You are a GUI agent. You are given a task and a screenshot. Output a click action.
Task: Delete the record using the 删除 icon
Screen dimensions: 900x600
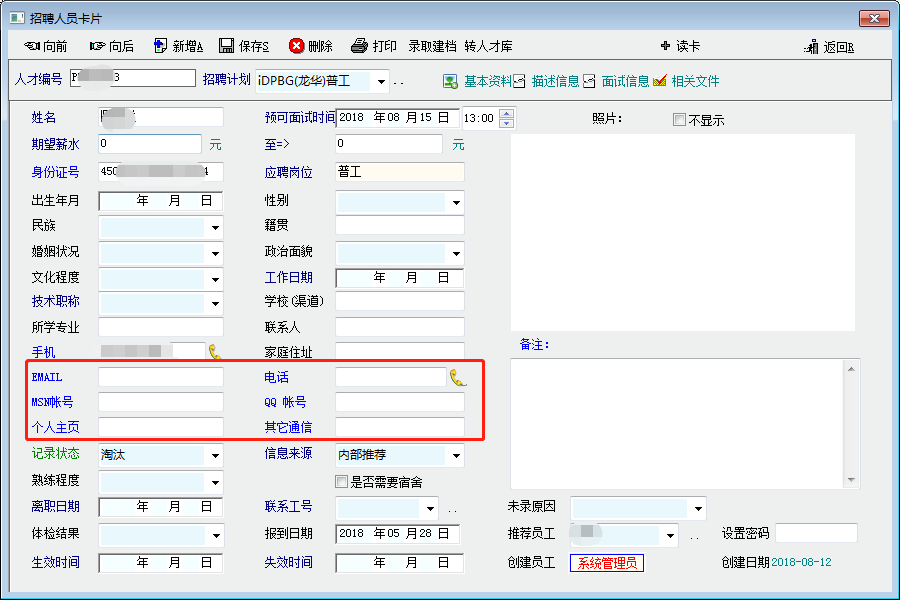click(x=297, y=46)
